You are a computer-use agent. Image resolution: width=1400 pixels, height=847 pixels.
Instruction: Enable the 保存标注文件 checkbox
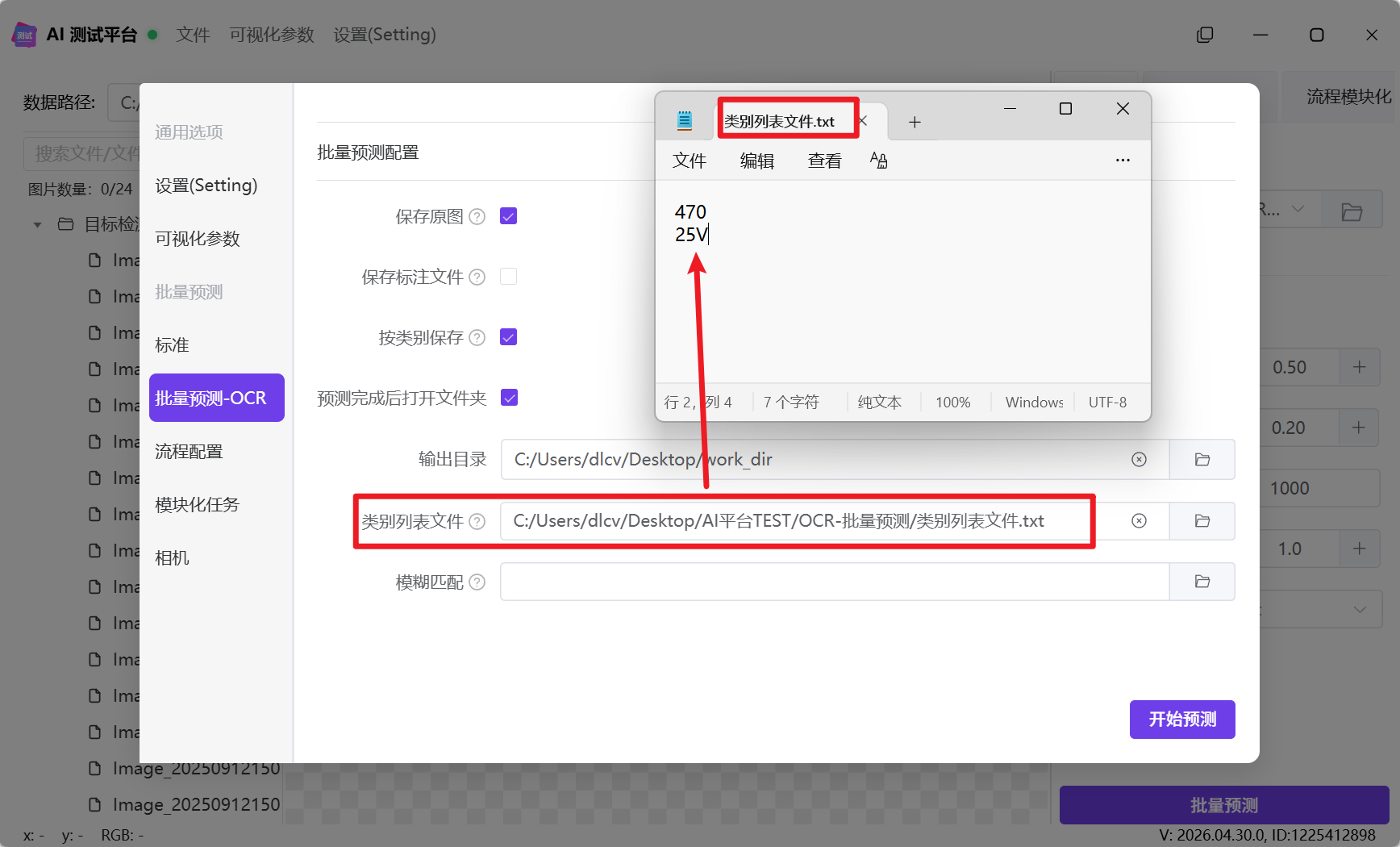pos(508,277)
